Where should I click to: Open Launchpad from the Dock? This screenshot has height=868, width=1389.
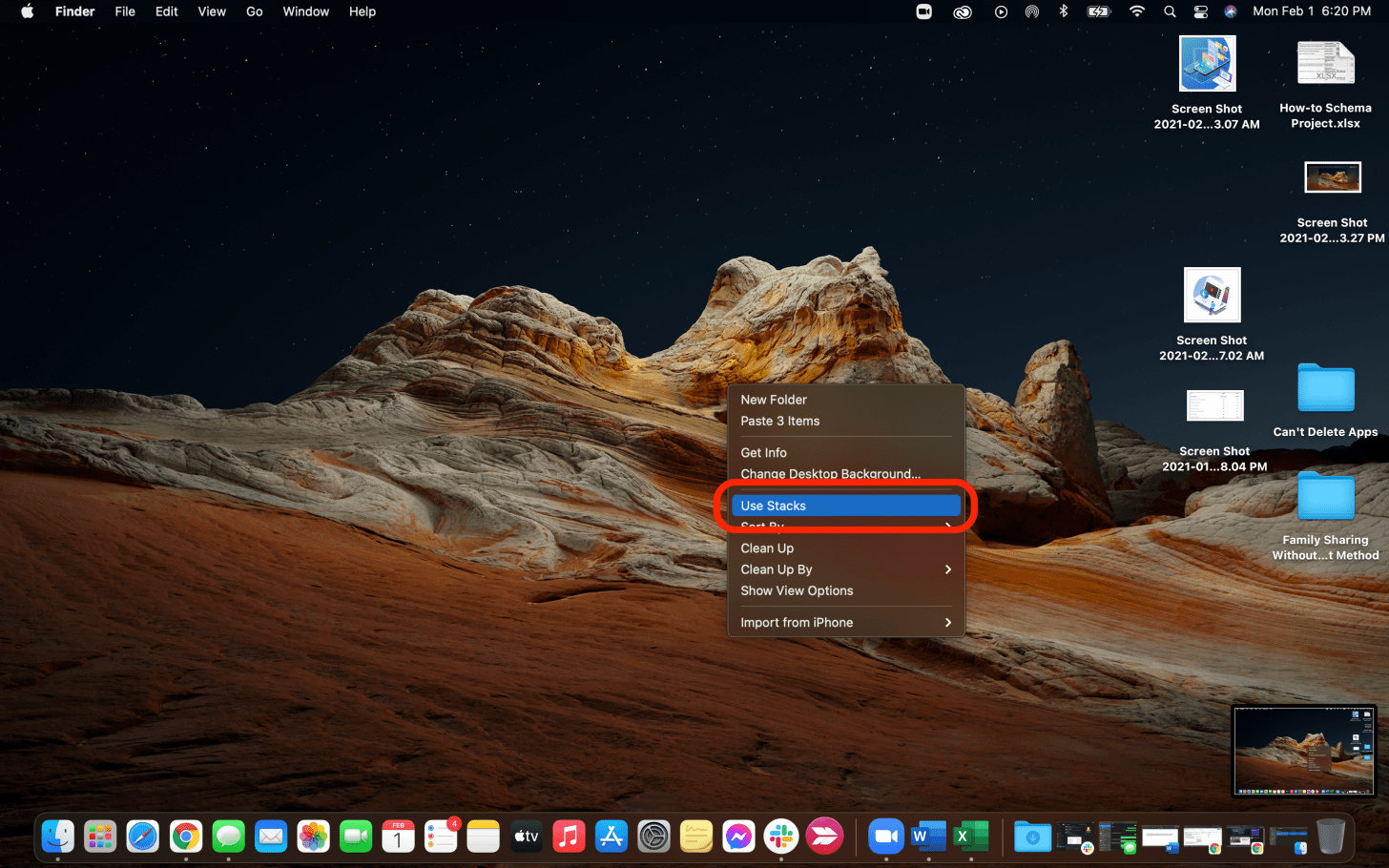coord(100,837)
